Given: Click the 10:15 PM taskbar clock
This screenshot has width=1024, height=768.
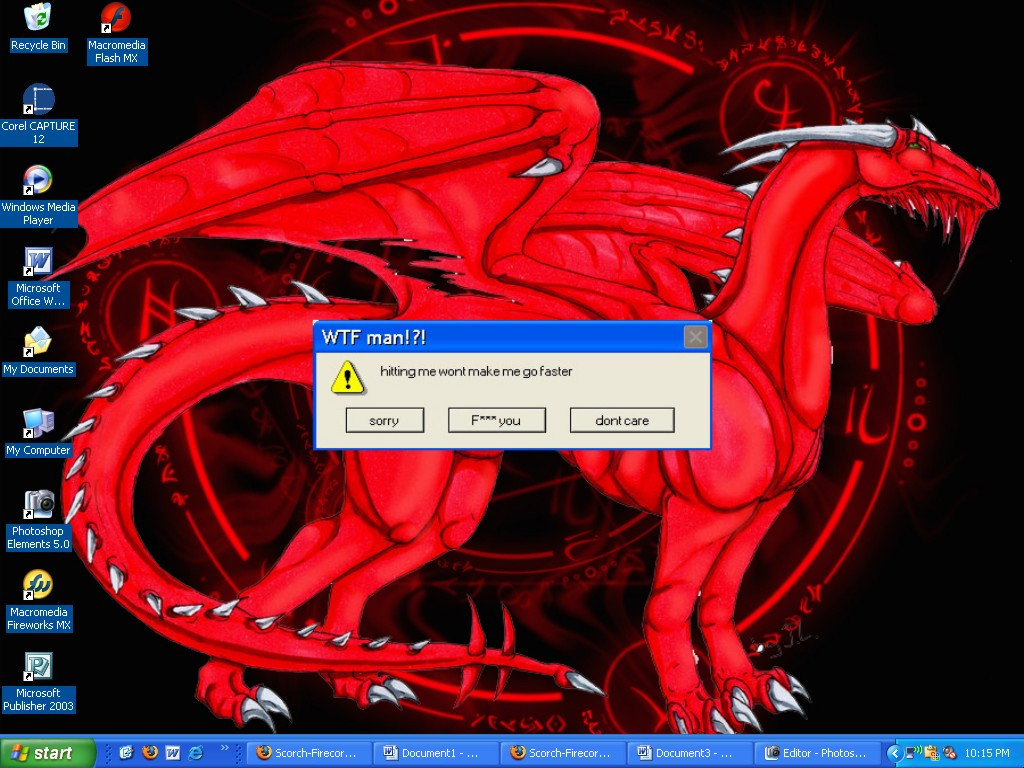Looking at the screenshot, I should 987,753.
